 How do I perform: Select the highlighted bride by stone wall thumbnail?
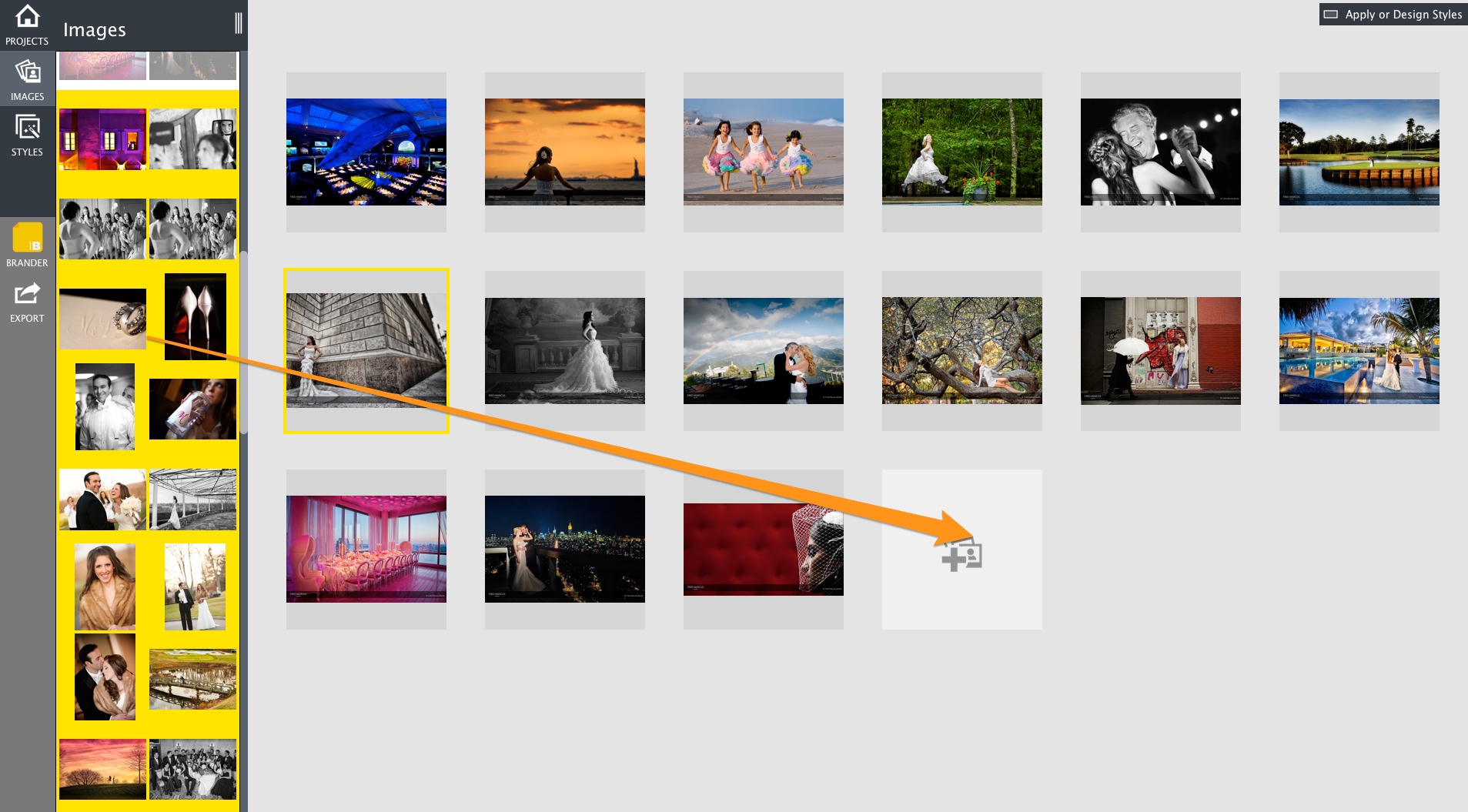pos(366,350)
